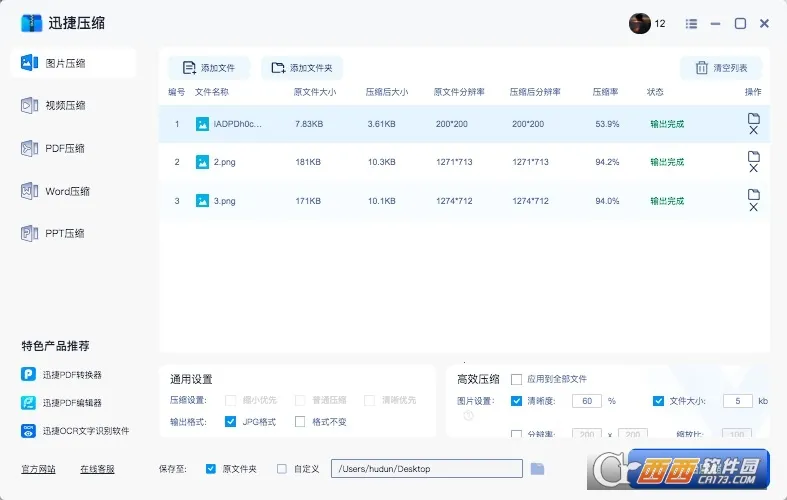Click the 文件名称 column header

(x=211, y=92)
